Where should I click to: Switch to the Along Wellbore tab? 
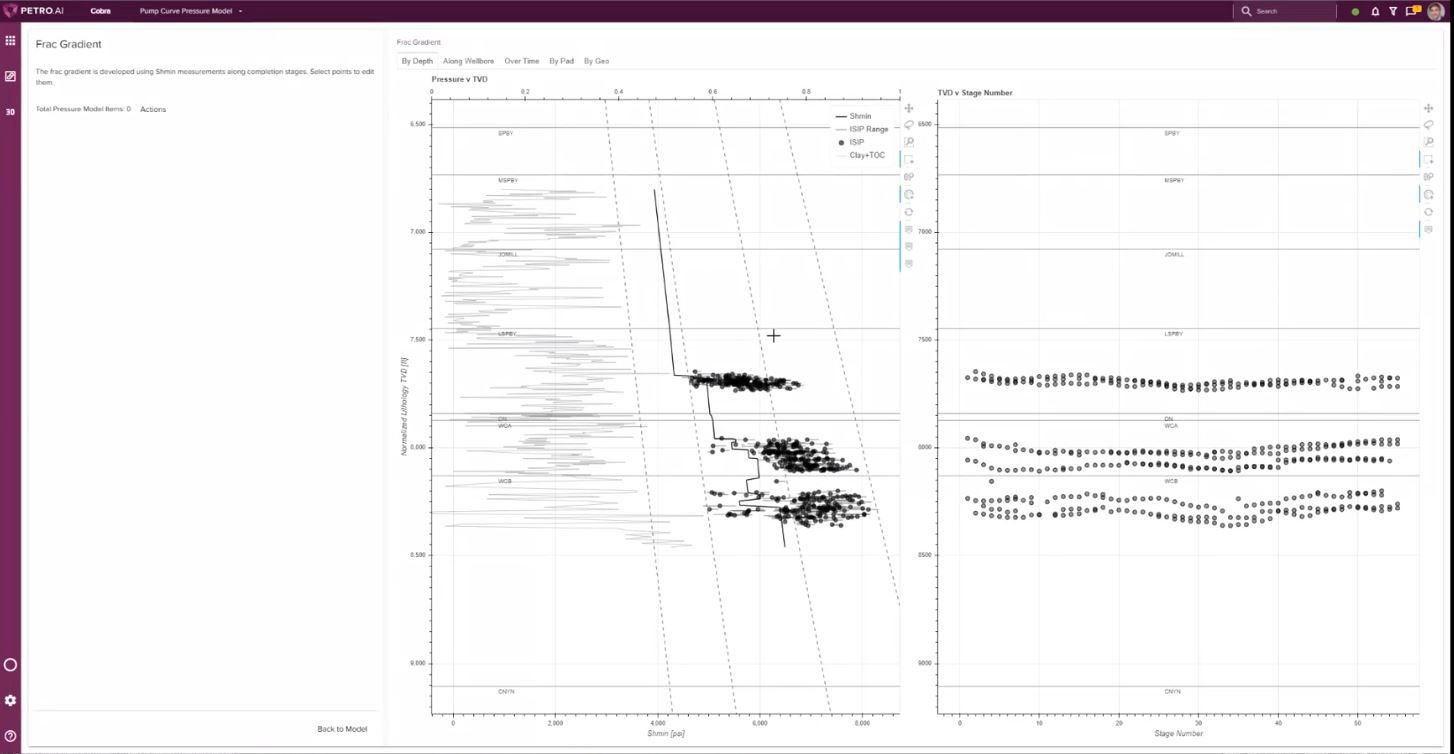pos(468,61)
